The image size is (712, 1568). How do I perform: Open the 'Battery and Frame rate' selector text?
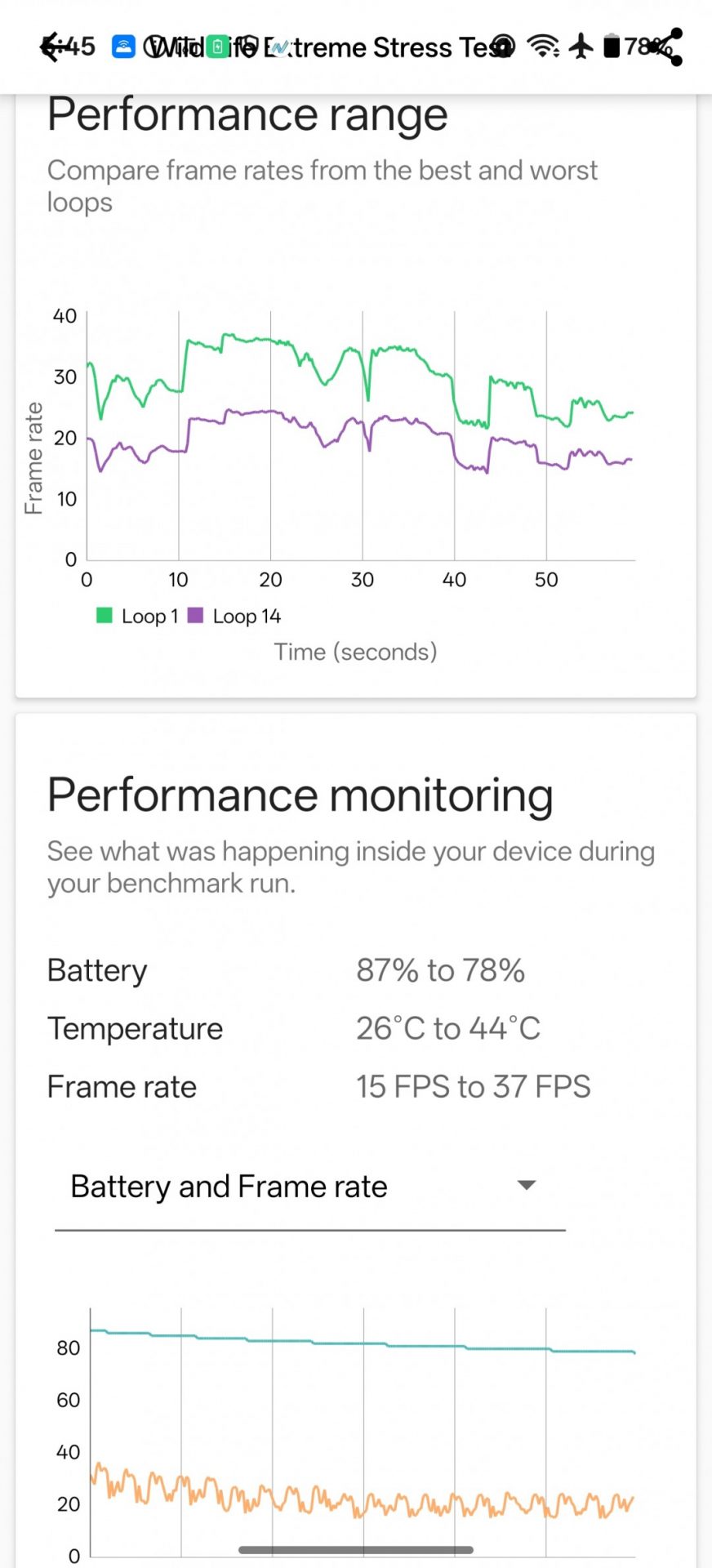click(229, 1187)
